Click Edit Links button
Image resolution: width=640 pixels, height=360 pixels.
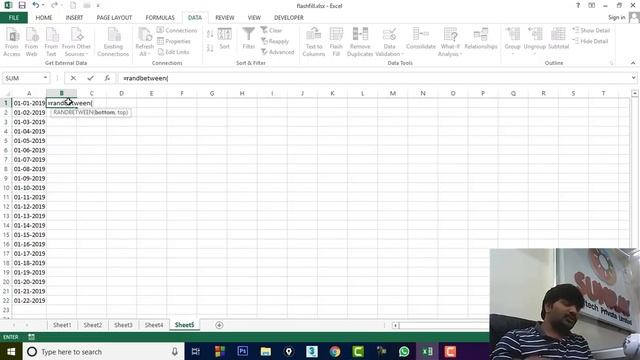point(173,52)
